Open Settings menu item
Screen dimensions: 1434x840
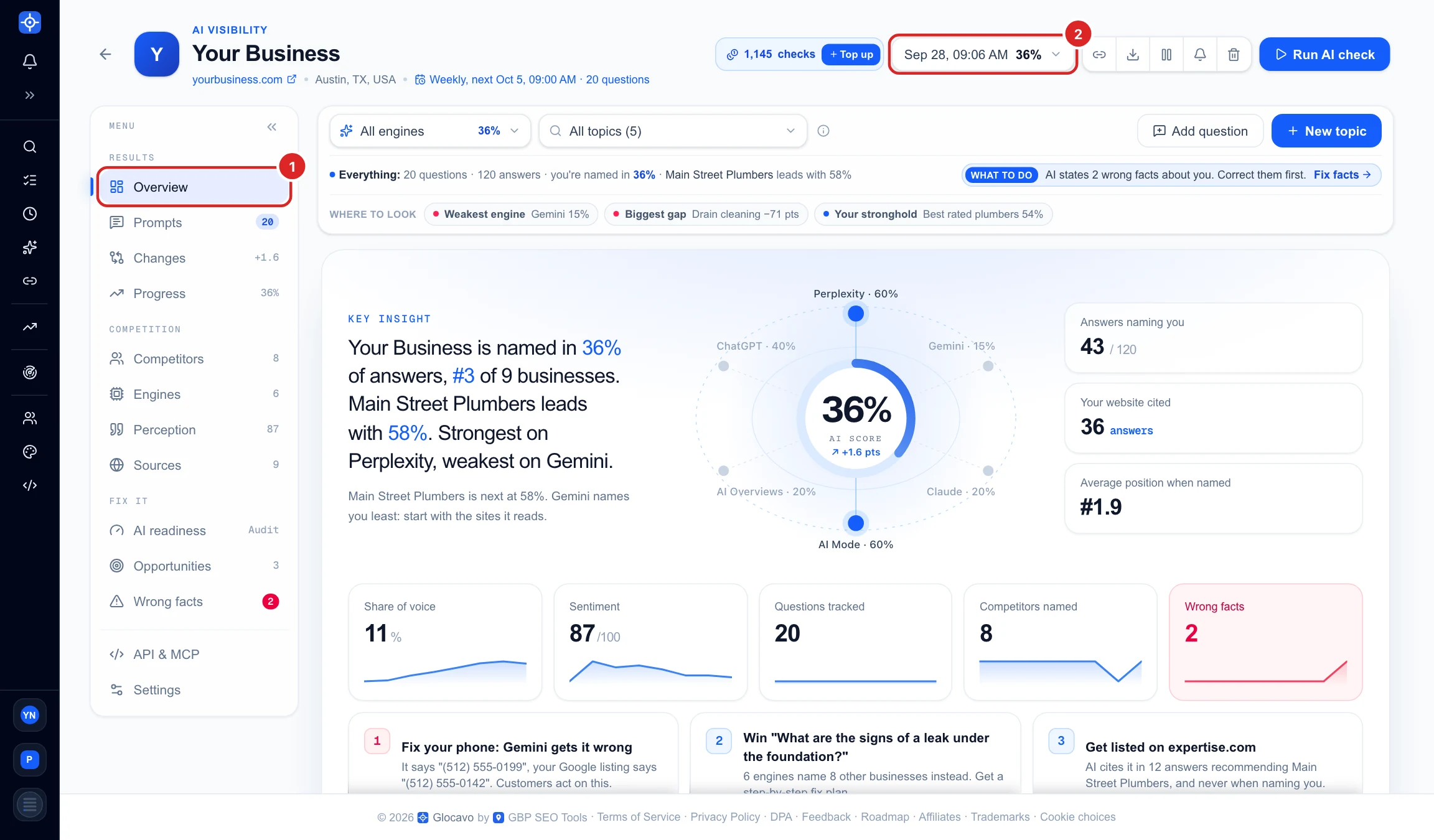click(x=194, y=690)
